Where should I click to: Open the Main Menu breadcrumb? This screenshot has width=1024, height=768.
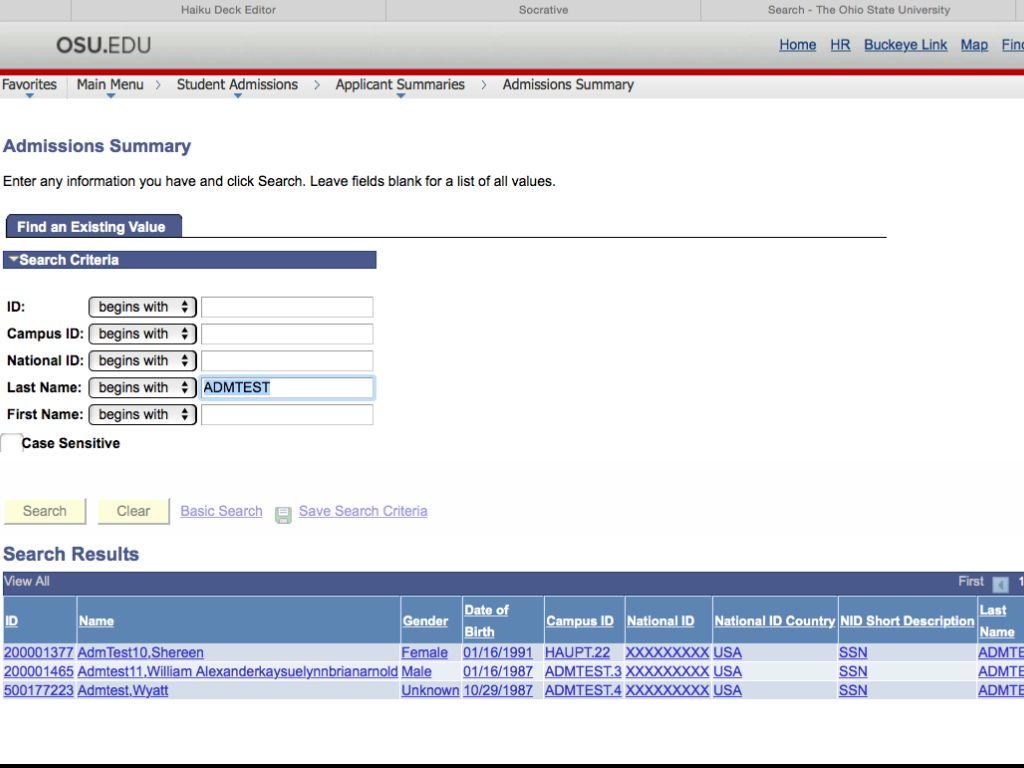[110, 85]
